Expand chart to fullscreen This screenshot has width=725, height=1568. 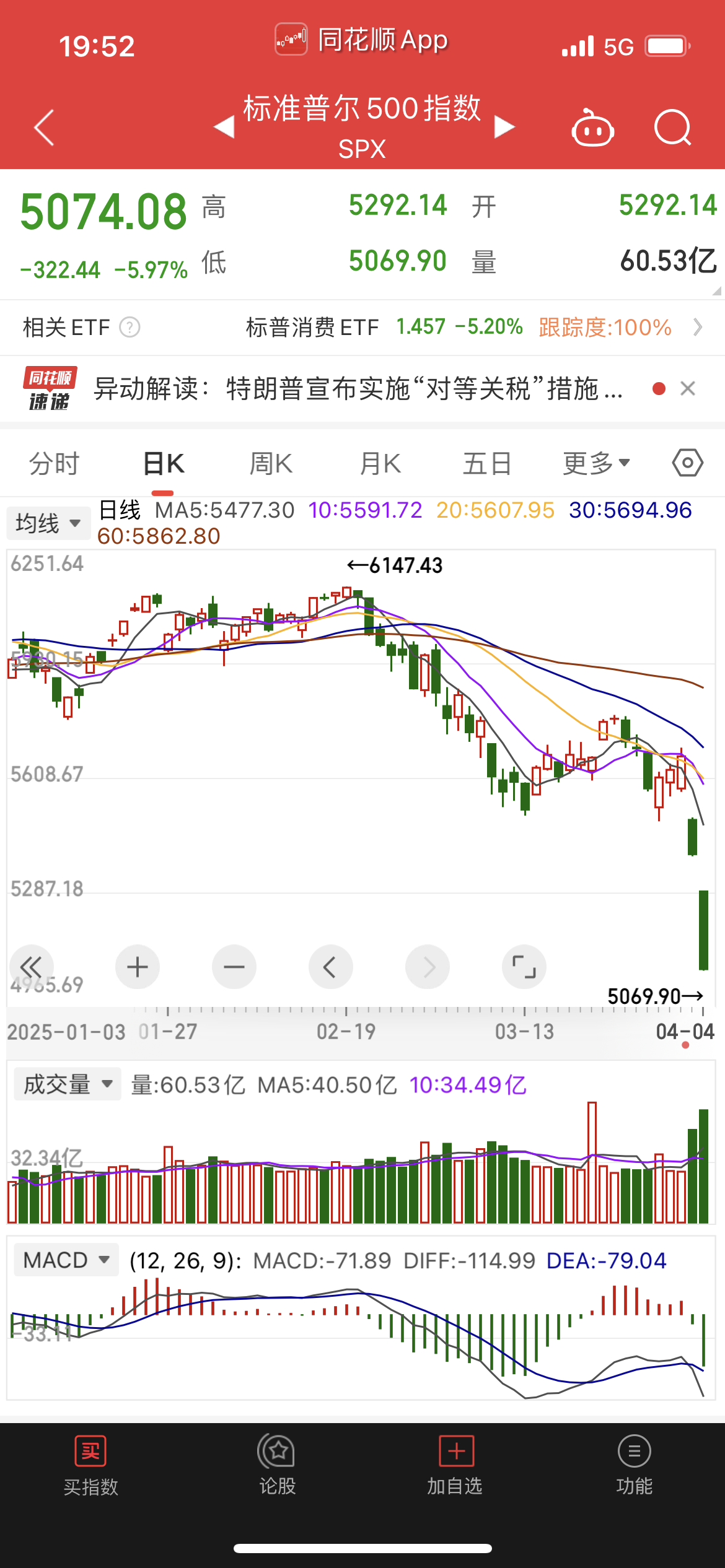pos(524,967)
